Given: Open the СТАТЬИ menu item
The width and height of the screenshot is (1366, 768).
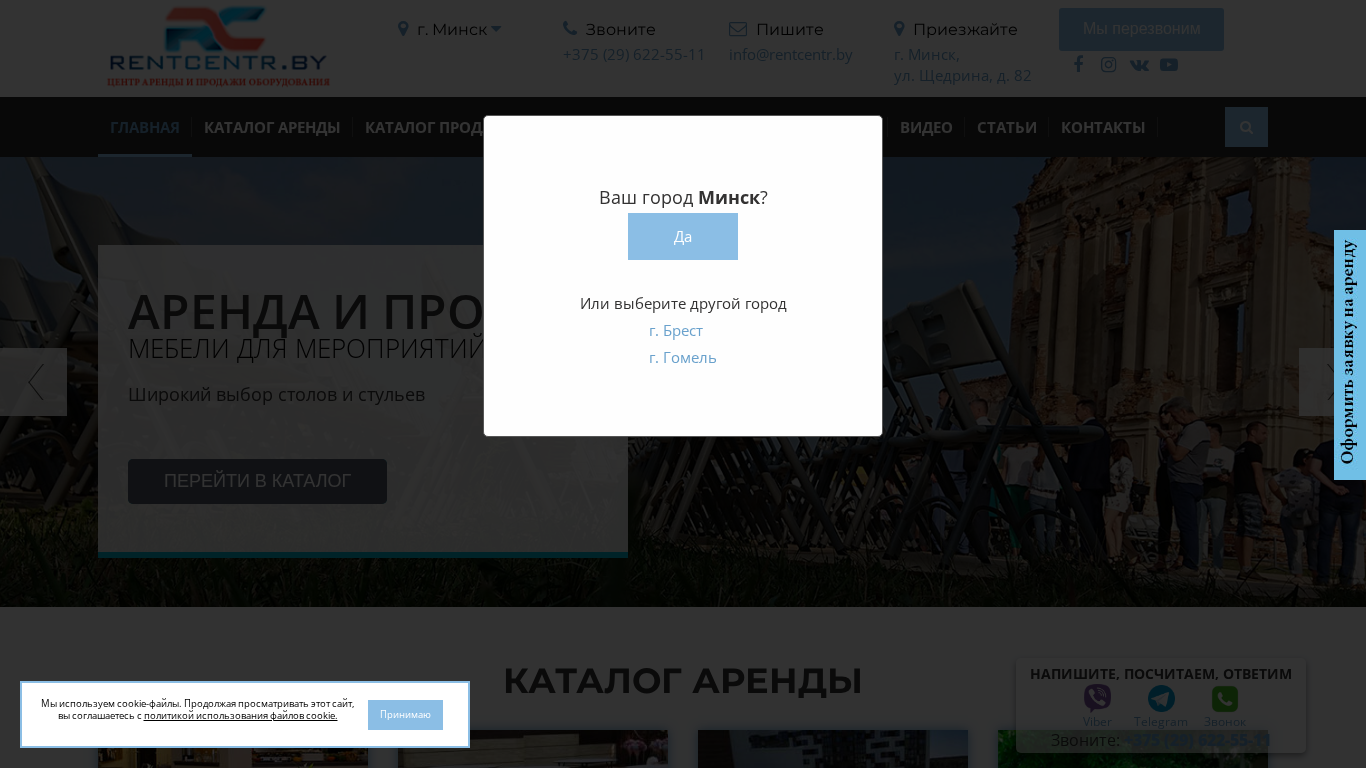Looking at the screenshot, I should point(1007,127).
